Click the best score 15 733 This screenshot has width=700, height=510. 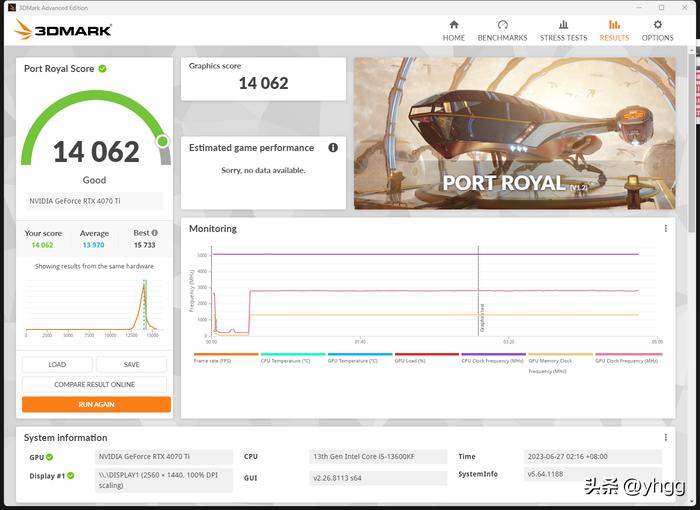tap(144, 245)
